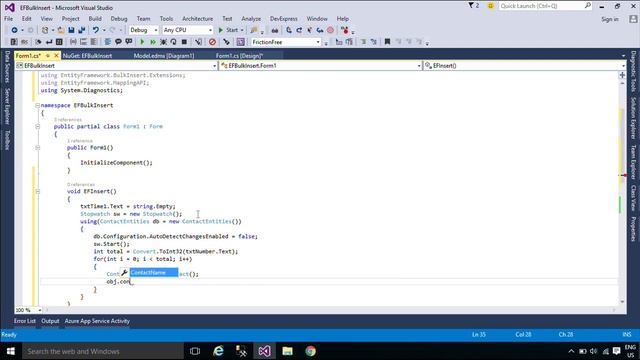640x360 pixels.
Task: Open the Error List panel tab
Action: pyautogui.click(x=24, y=321)
